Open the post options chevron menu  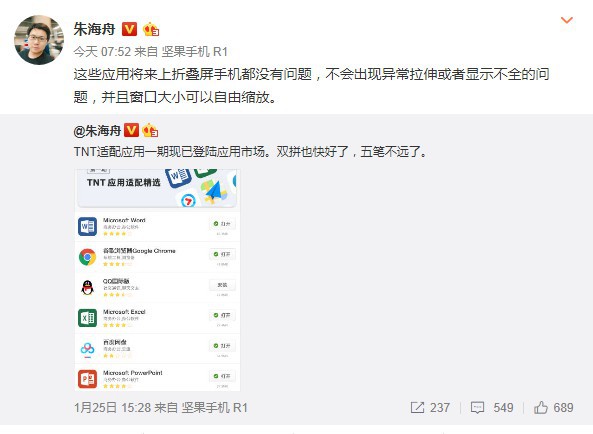(567, 20)
